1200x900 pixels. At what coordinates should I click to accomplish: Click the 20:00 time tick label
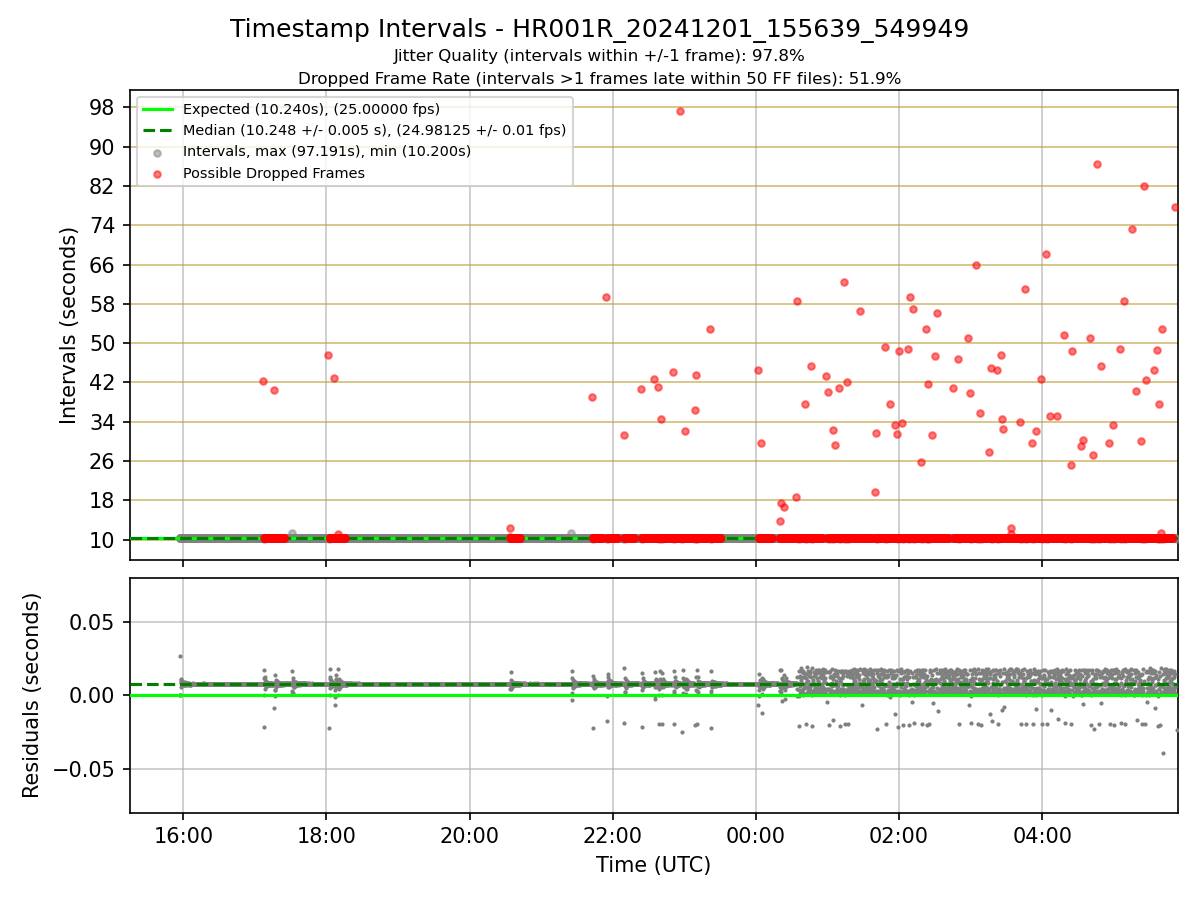[469, 835]
